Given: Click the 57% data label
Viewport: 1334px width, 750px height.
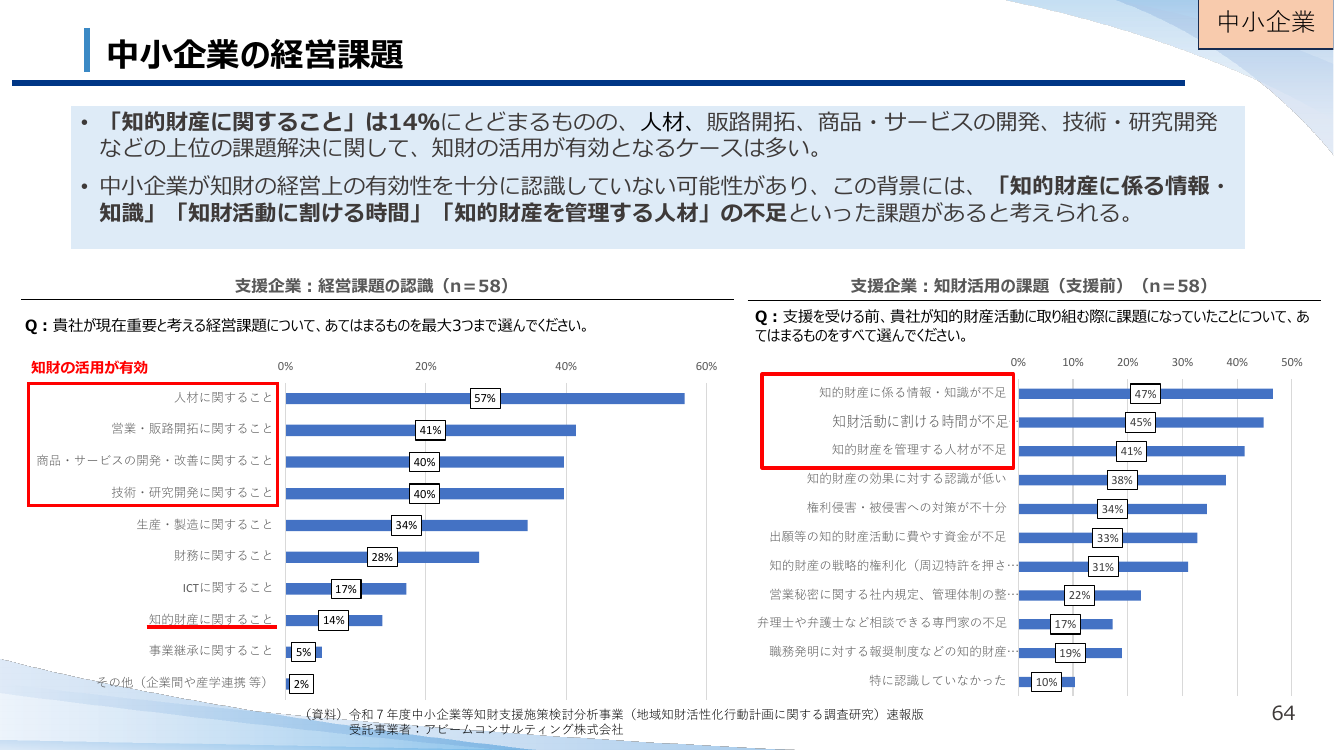Looking at the screenshot, I should coord(485,398).
